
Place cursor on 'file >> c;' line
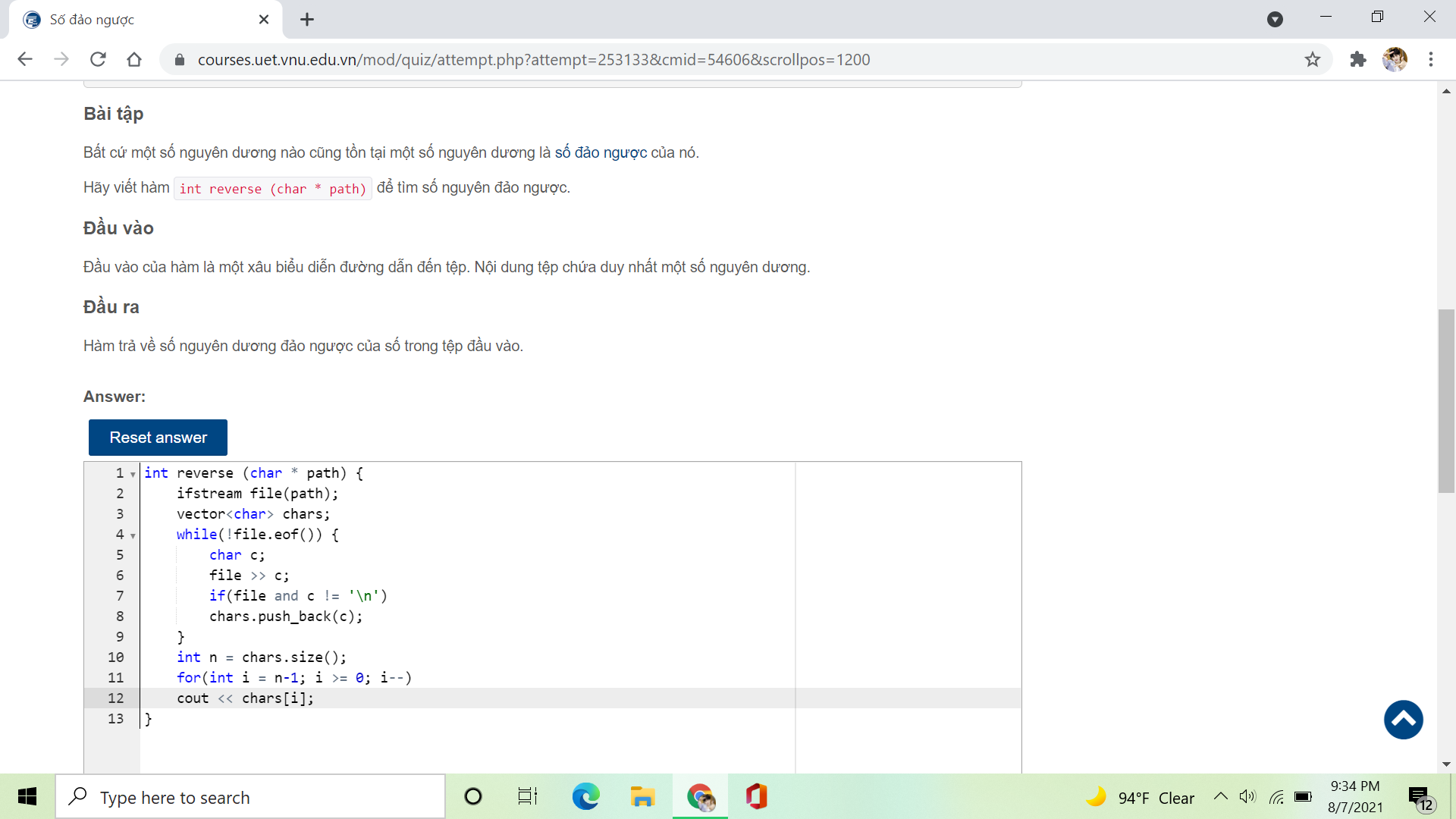tap(249, 576)
